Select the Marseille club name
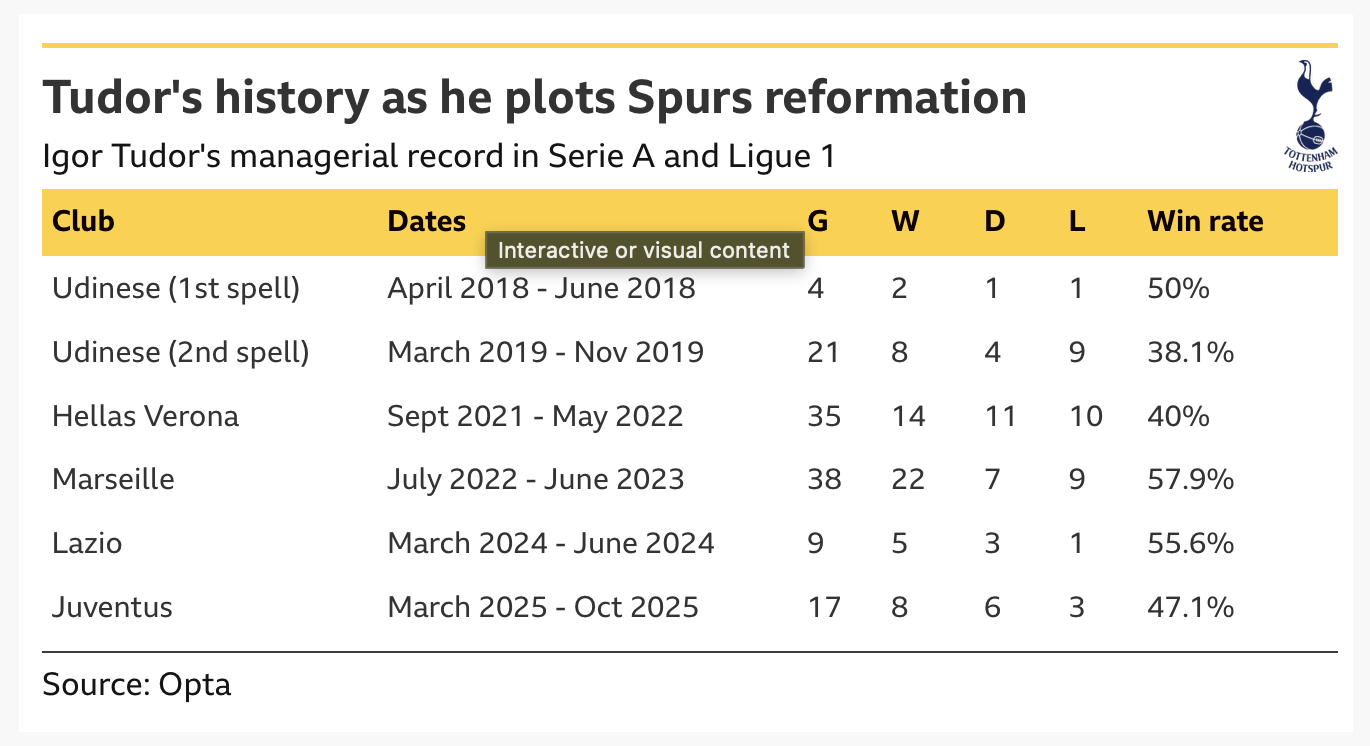 [113, 479]
